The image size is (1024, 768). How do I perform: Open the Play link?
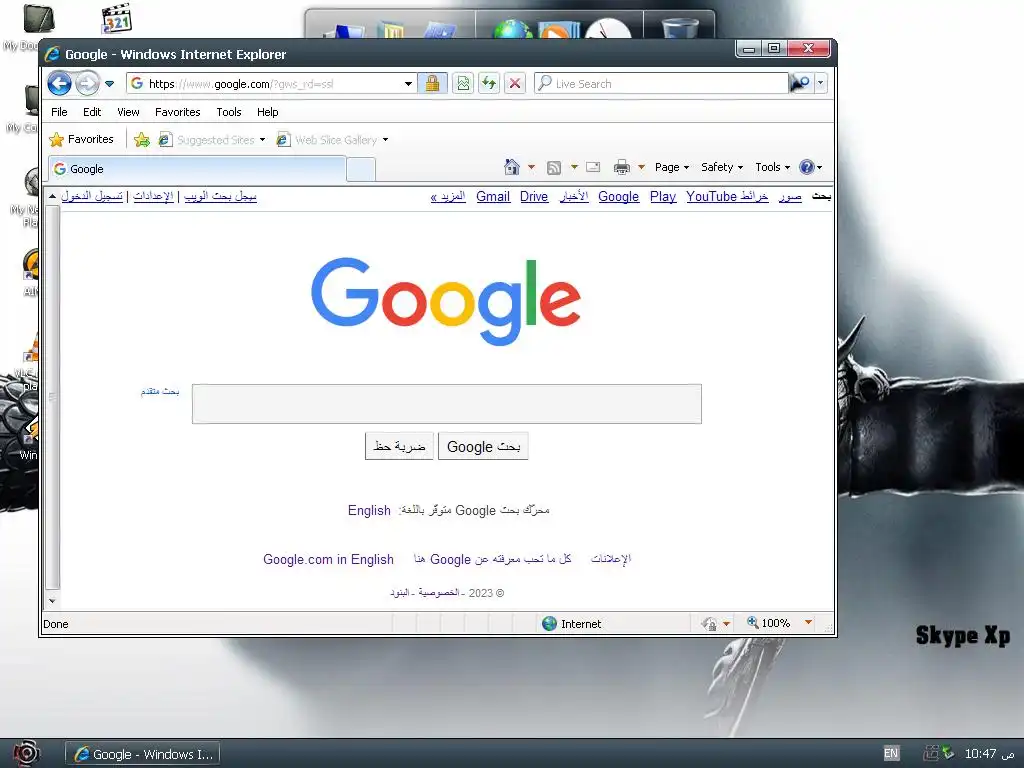(663, 197)
